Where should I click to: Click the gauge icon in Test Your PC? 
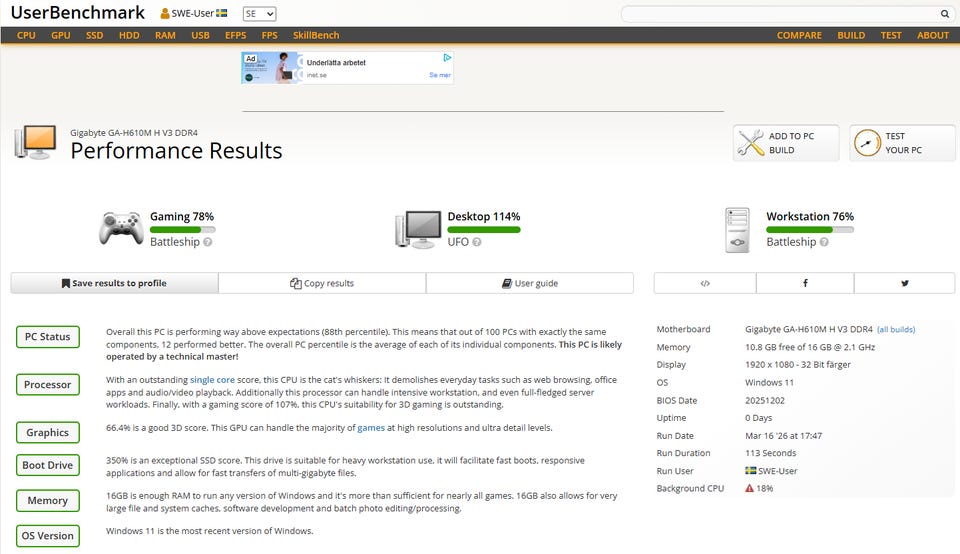pos(867,143)
